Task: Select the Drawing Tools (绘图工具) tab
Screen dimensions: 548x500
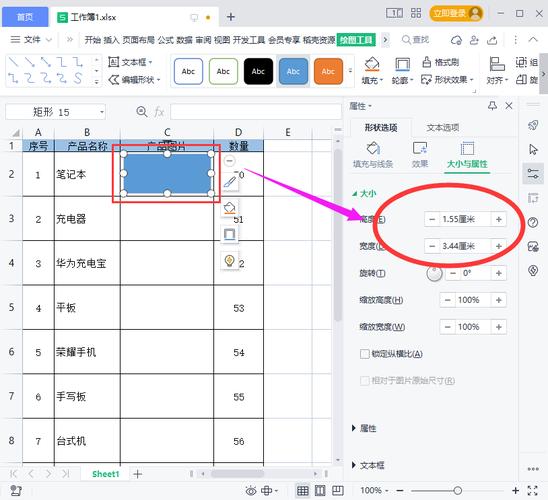Action: tap(356, 40)
